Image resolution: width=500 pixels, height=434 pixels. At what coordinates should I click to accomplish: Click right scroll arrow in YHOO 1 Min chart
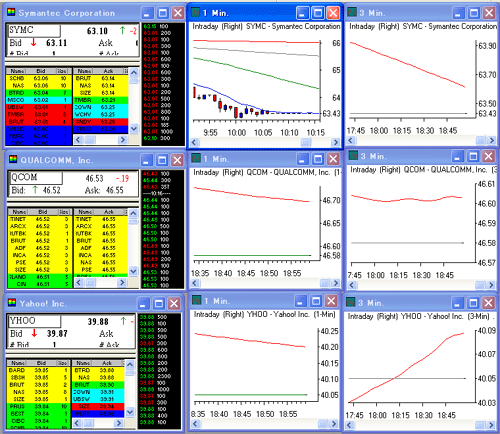[334, 424]
